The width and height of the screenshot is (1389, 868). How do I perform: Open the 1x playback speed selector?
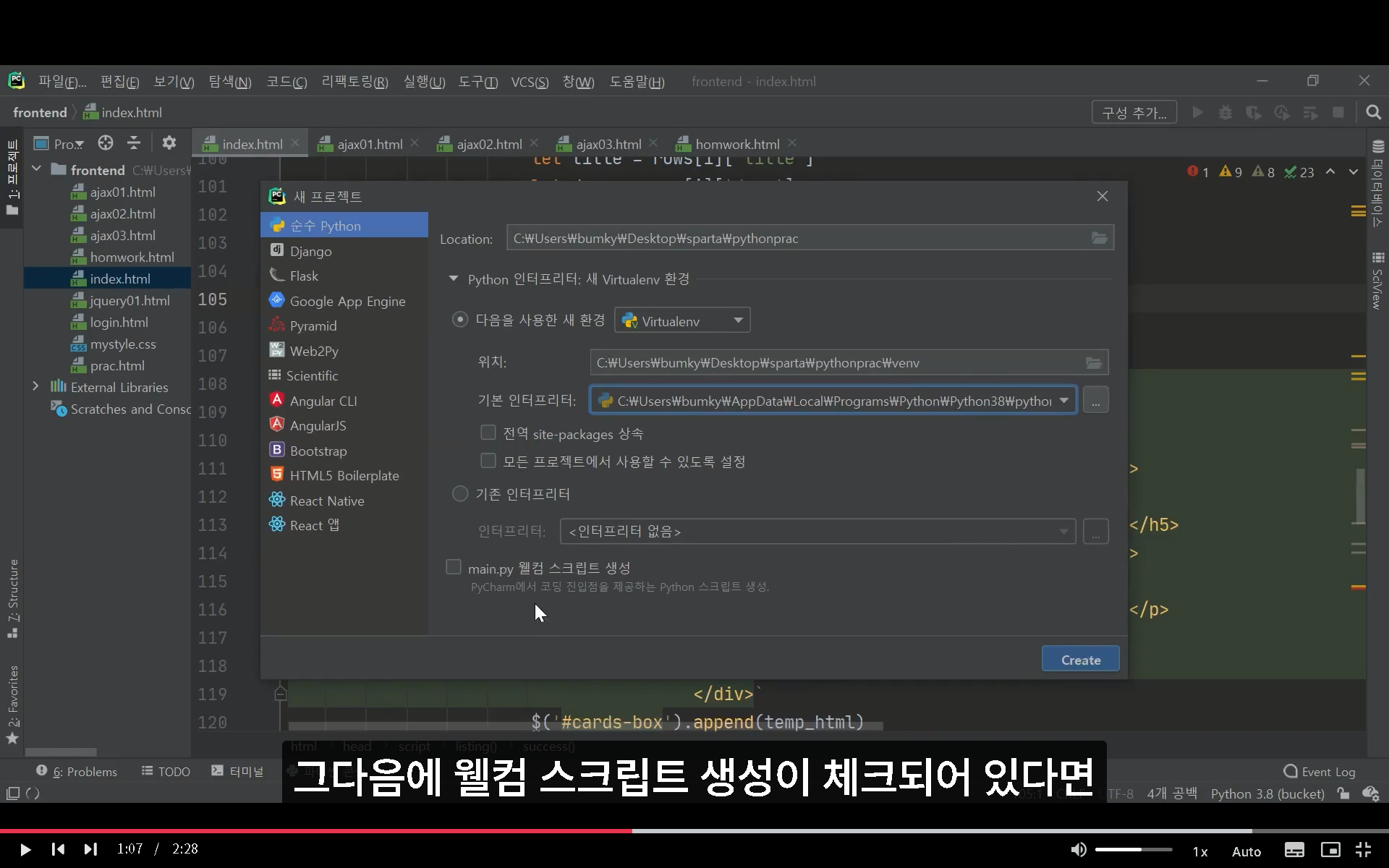coord(1200,851)
